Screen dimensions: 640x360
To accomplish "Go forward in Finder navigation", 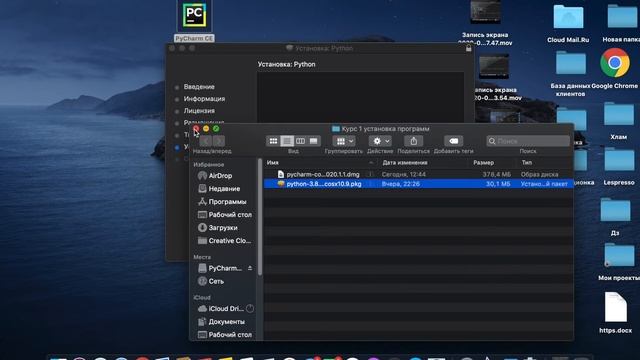I will (219, 141).
